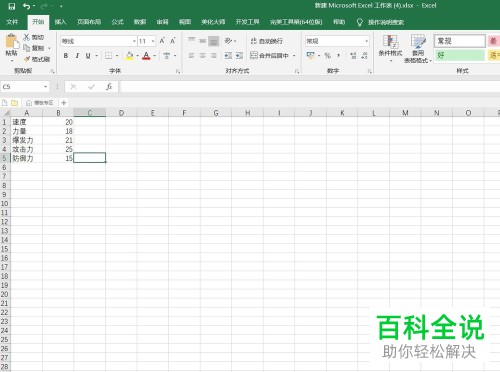The height and width of the screenshot is (372, 500).
Task: Click the 格式刷 format painter button
Action: tap(37, 59)
